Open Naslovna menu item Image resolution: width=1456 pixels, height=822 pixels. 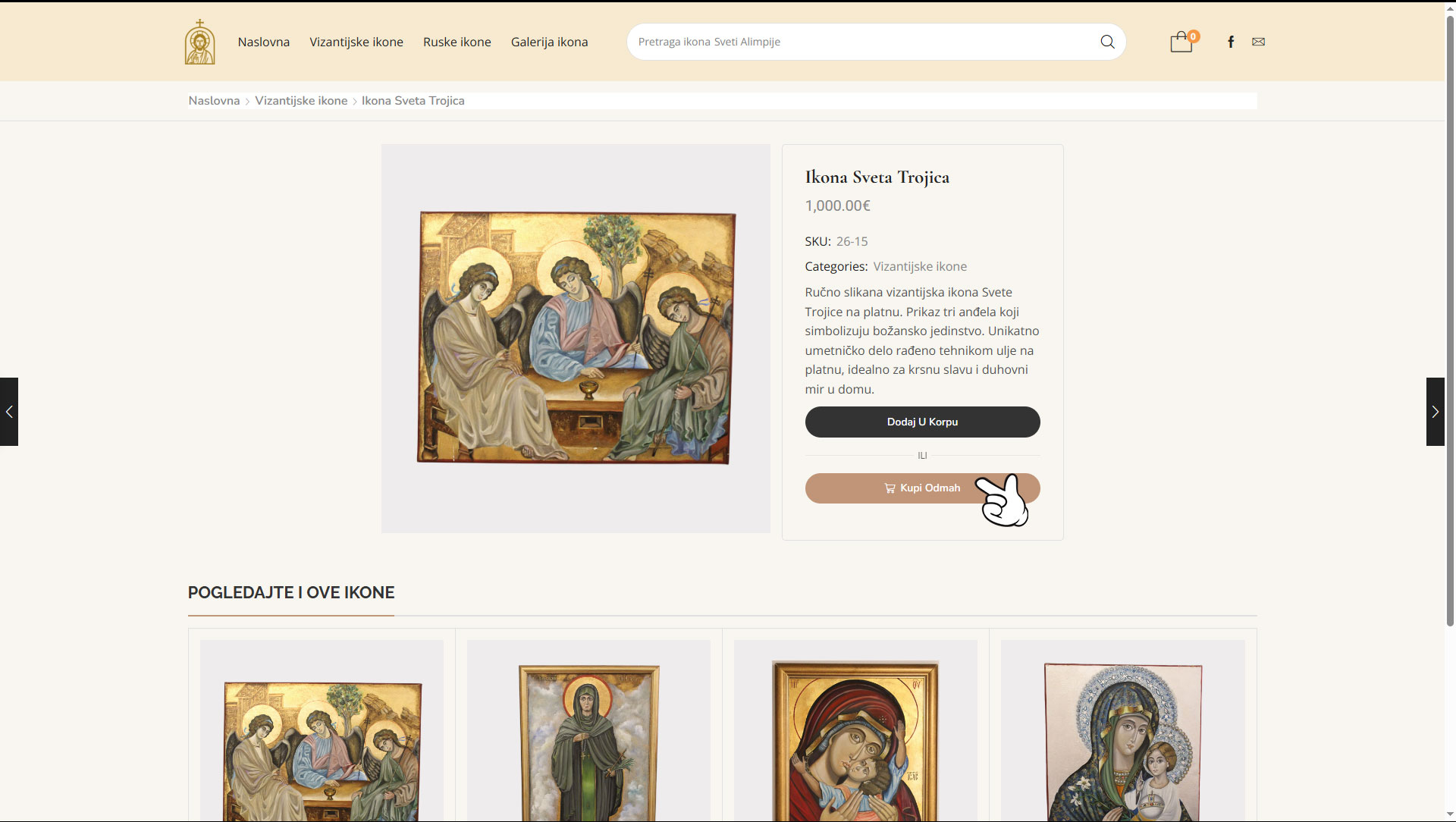[263, 42]
